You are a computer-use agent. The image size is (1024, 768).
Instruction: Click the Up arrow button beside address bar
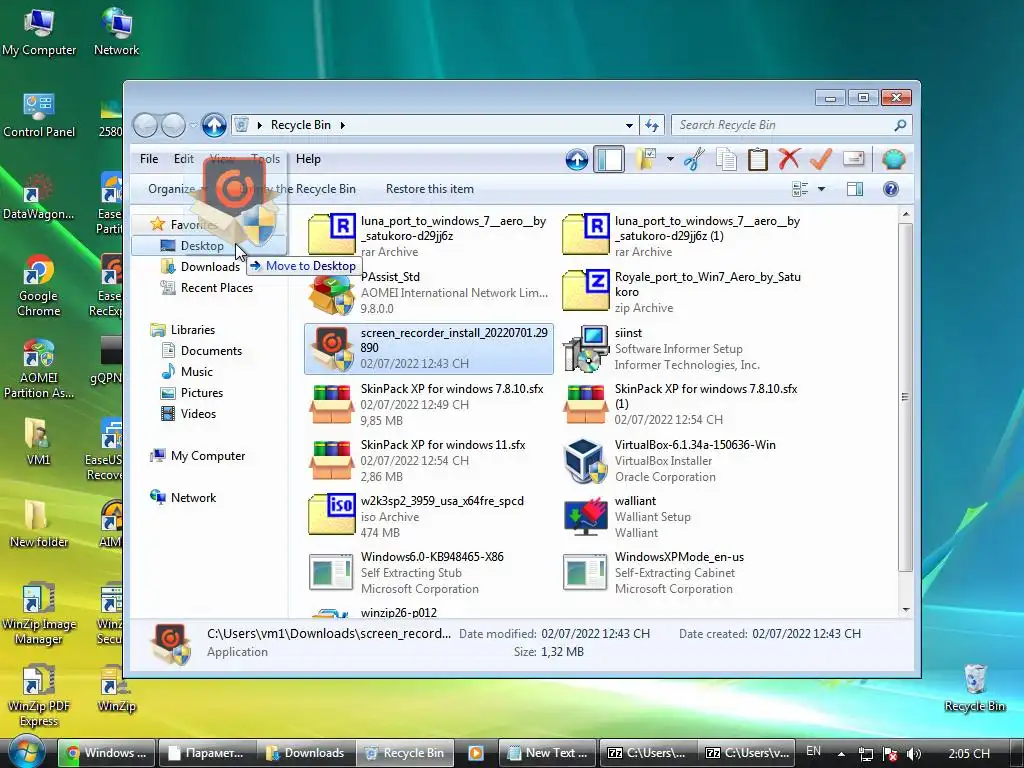(214, 125)
